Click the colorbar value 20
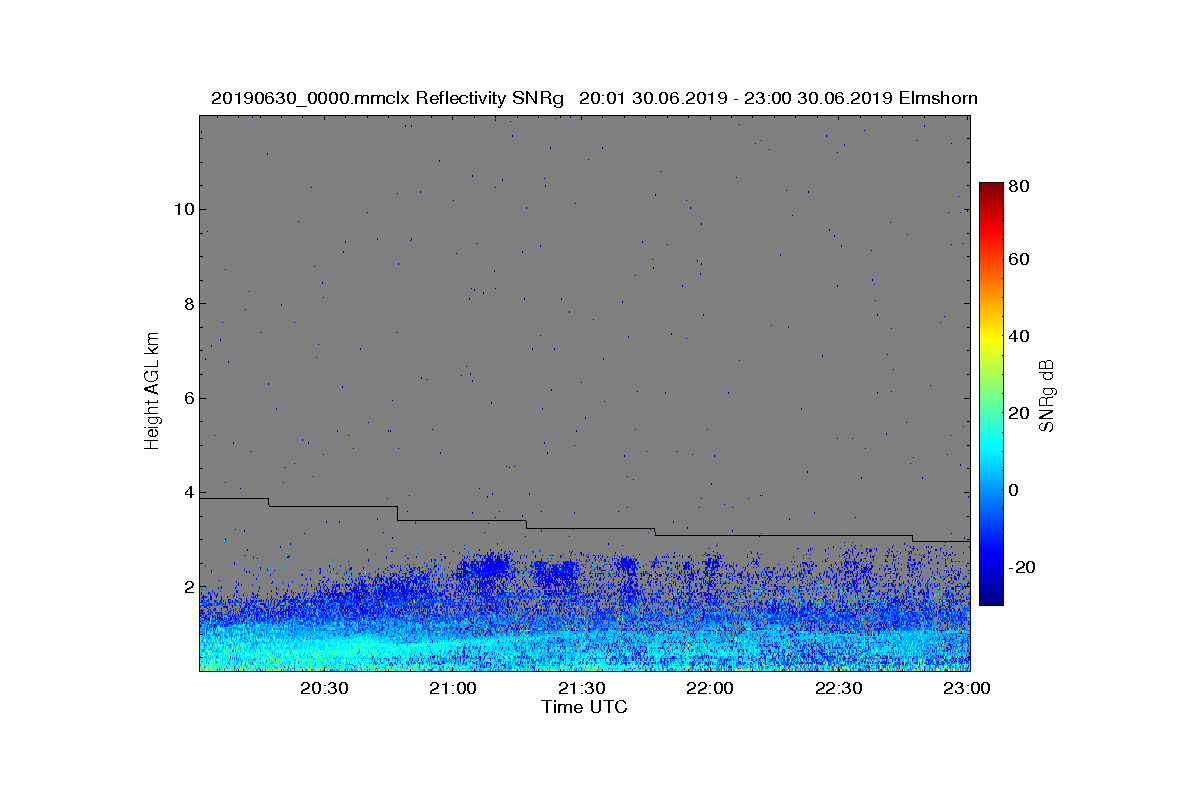Viewport: 1200px width, 800px height. (1020, 413)
